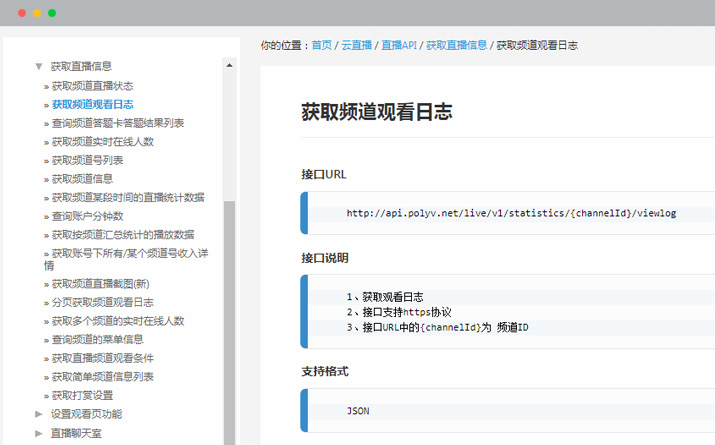
Task: Open 获取频道号列表 in the sidebar
Action: [x=87, y=160]
